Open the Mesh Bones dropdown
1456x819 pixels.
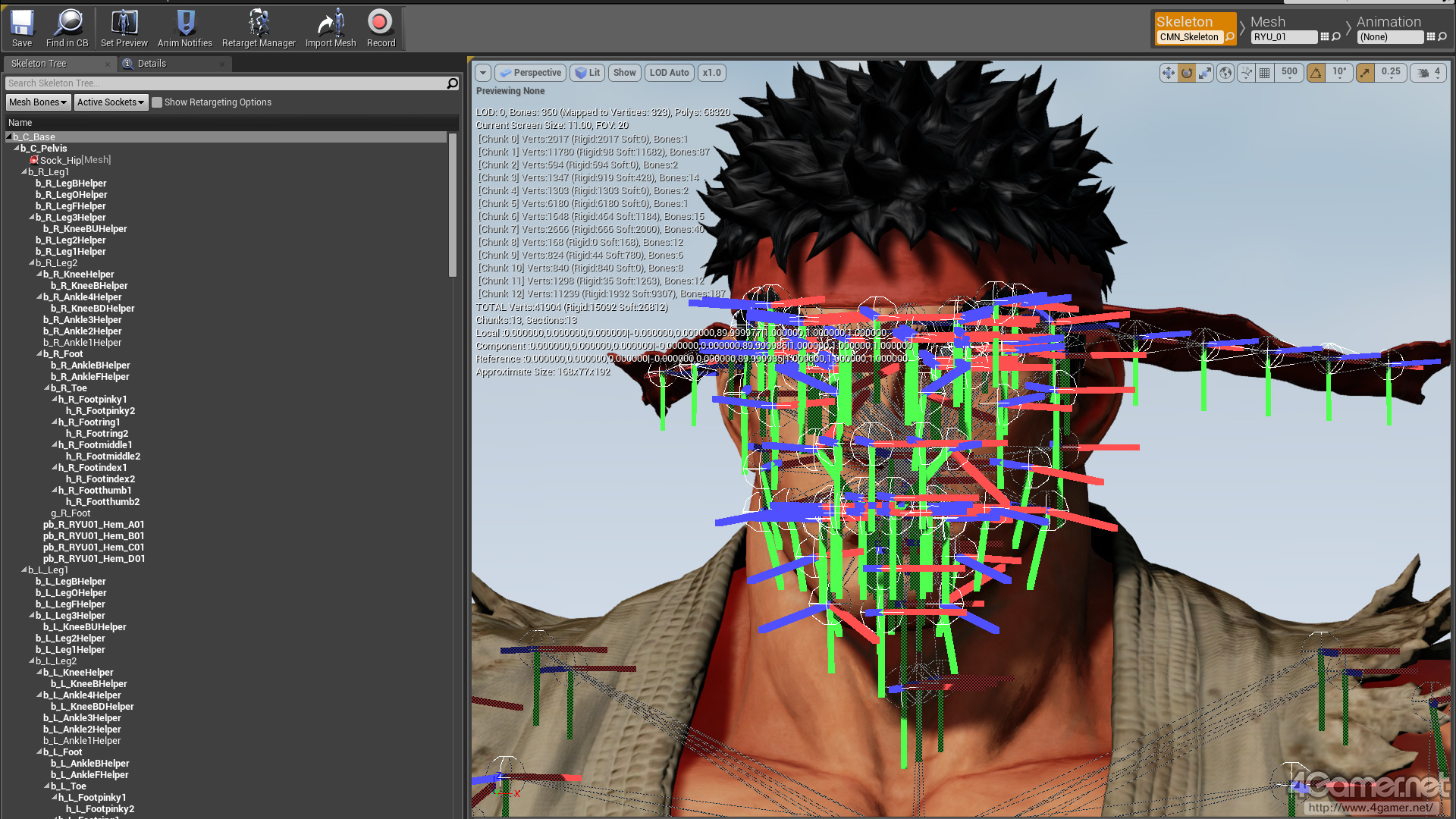click(38, 102)
